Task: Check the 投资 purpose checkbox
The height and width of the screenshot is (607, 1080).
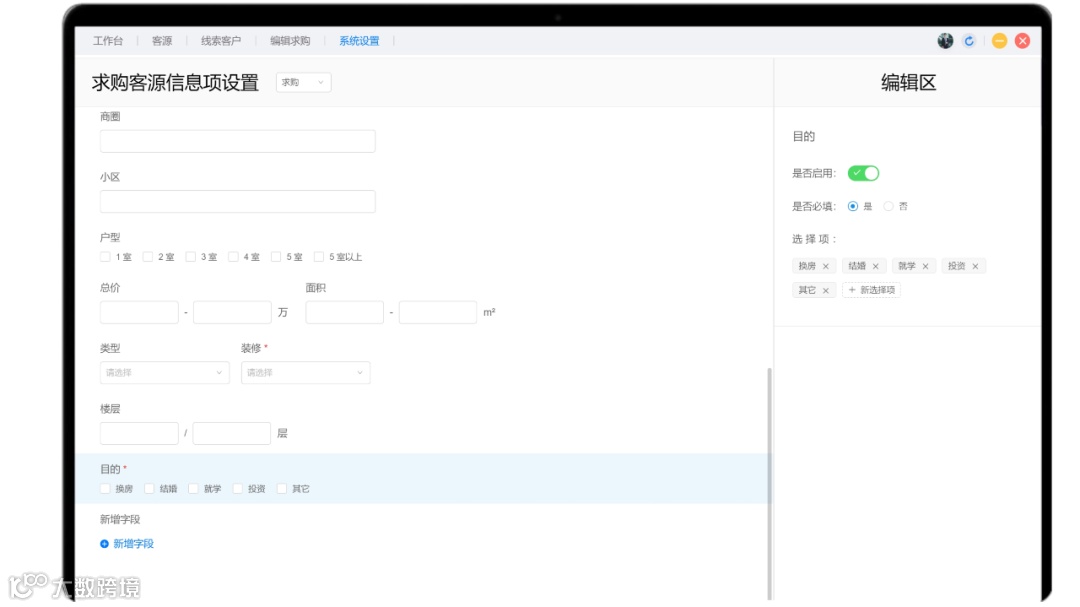Action: (x=238, y=488)
